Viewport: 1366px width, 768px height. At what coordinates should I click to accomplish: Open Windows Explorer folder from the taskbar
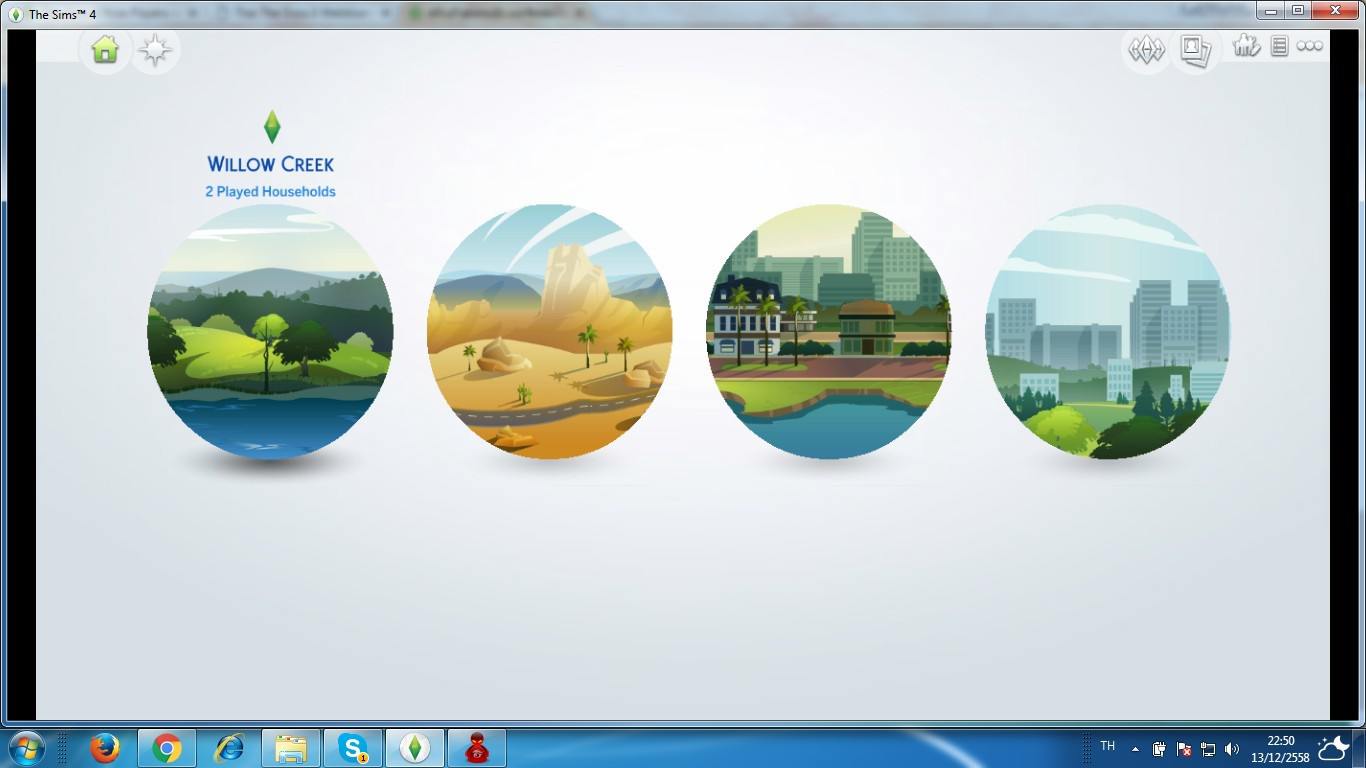[x=291, y=748]
